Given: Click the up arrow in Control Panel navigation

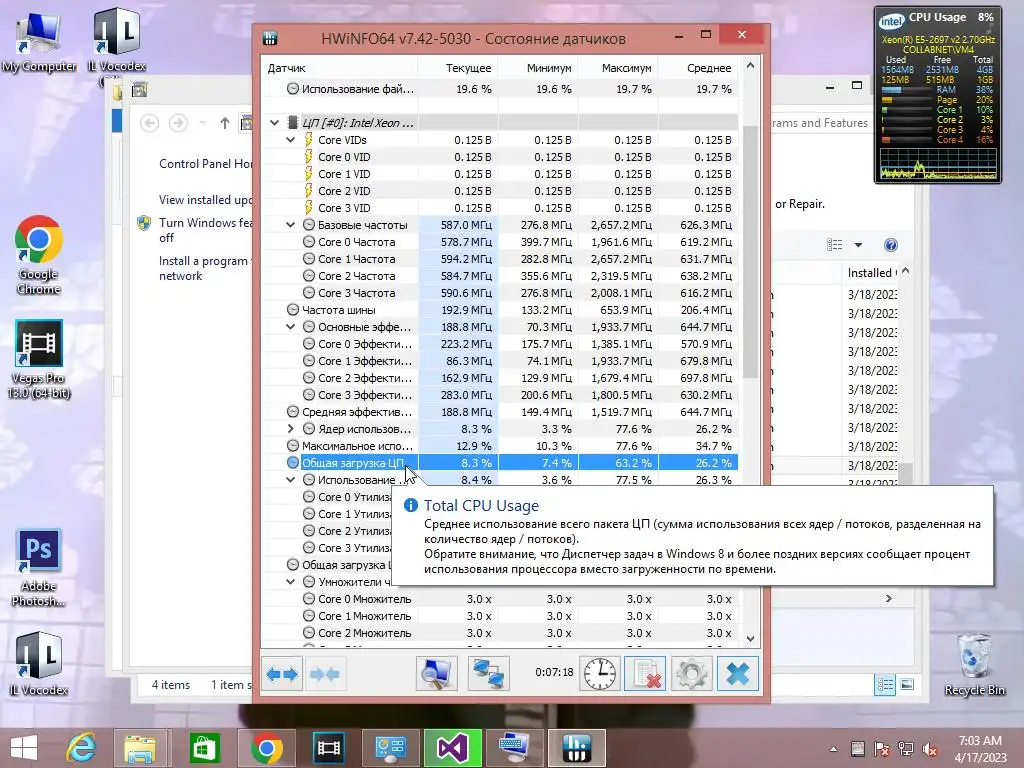Looking at the screenshot, I should [x=225, y=123].
